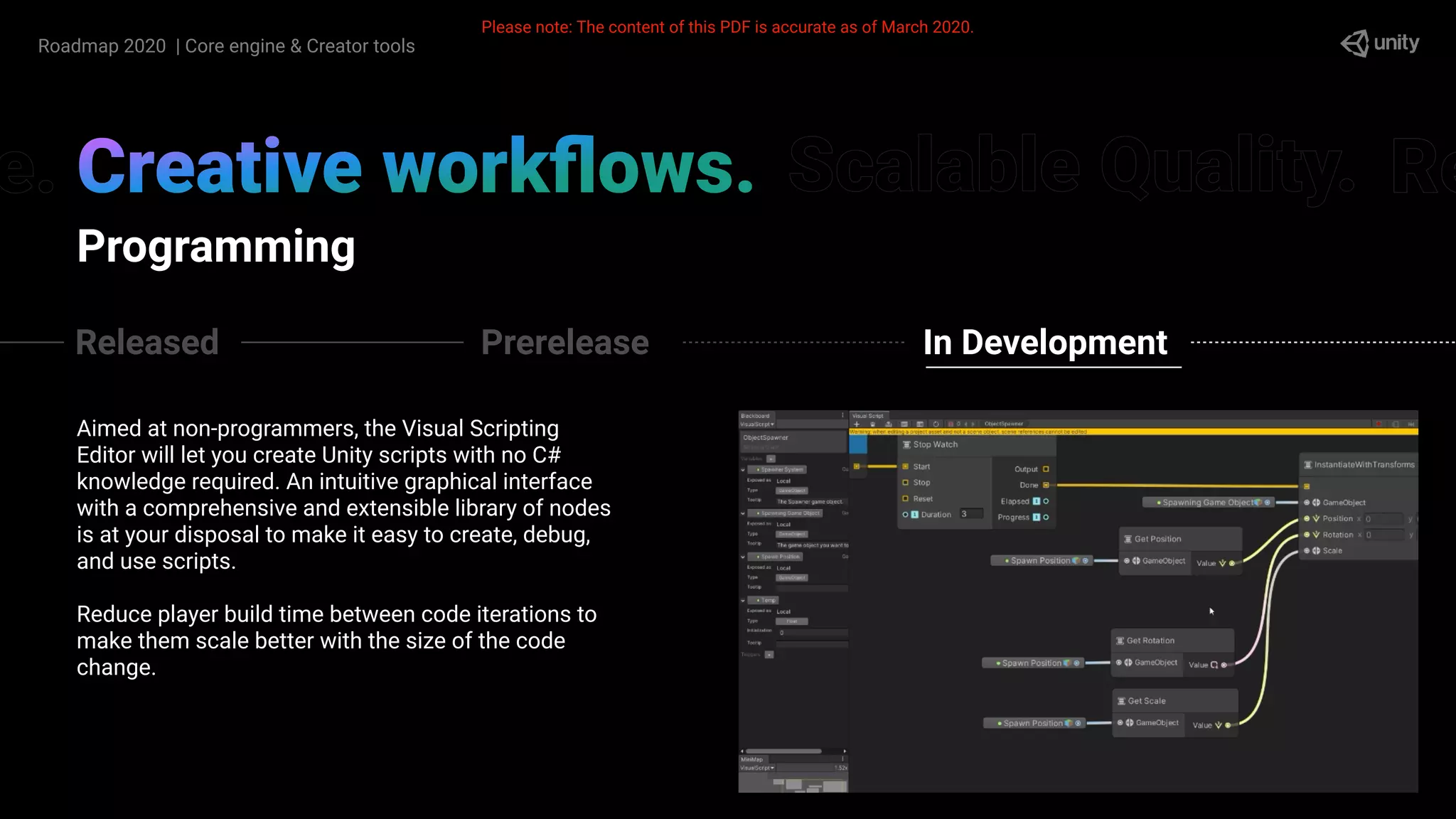Open Spawning Game Object type selector

tap(791, 534)
